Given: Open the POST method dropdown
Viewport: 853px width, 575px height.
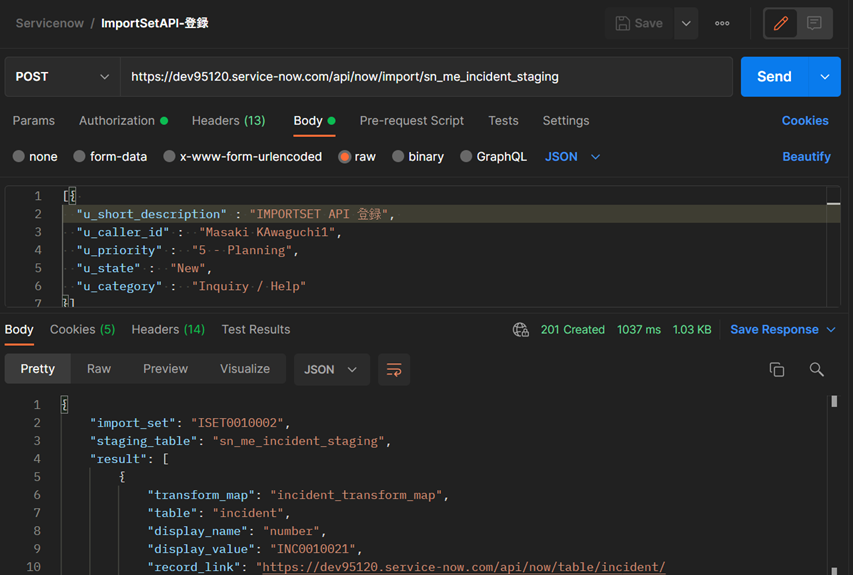Looking at the screenshot, I should 62,76.
